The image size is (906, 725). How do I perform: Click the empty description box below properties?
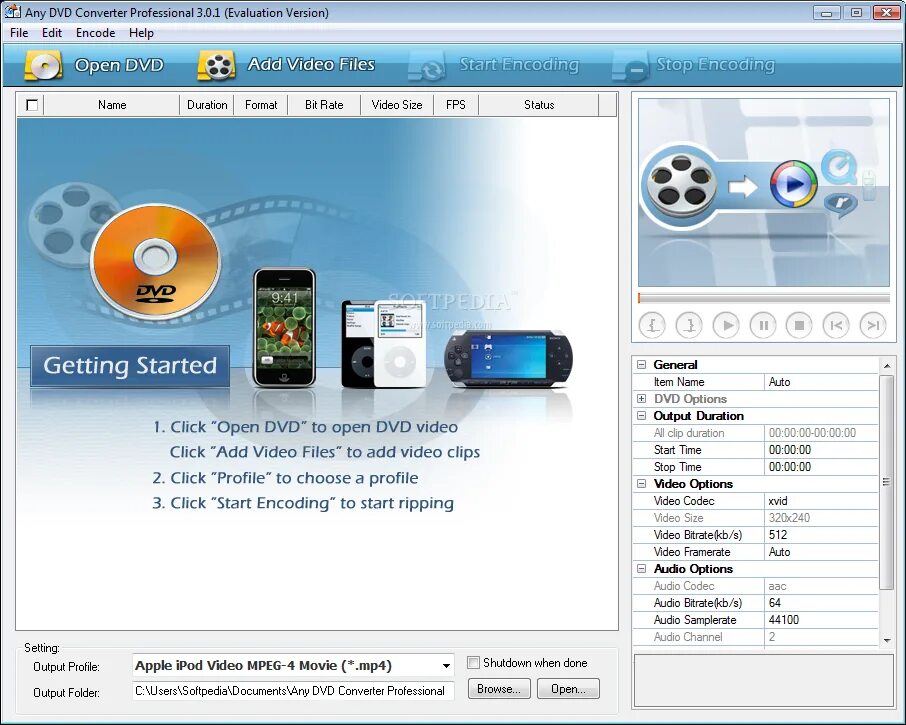coord(763,681)
